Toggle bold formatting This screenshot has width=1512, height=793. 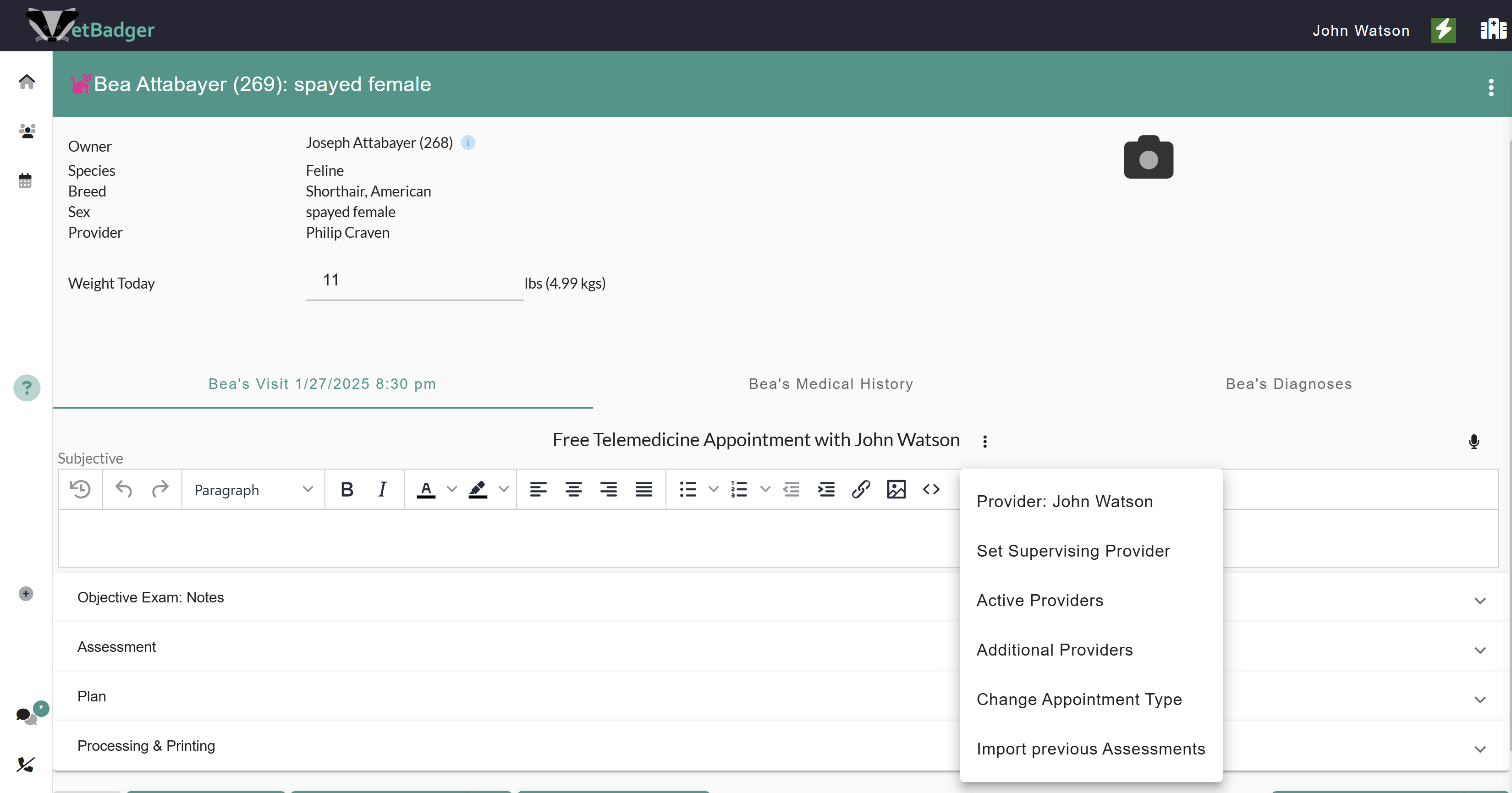tap(347, 489)
